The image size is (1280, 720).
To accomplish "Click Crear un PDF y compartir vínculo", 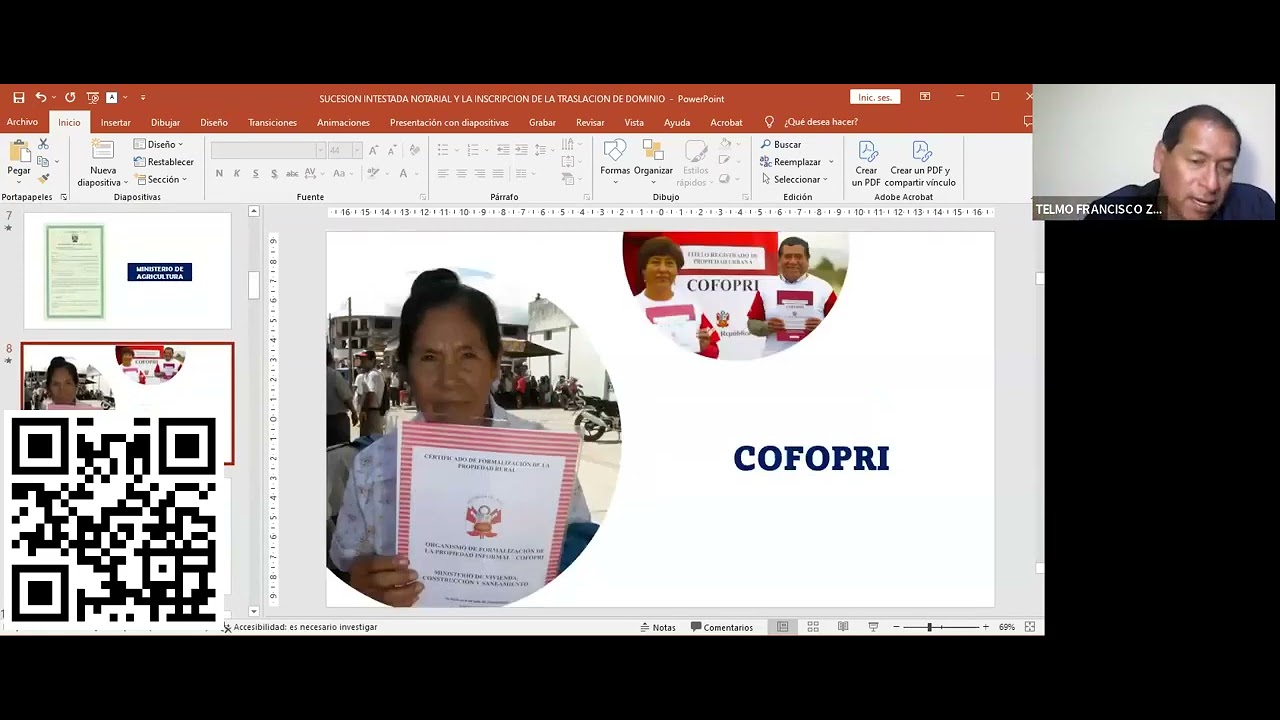I will pos(920,164).
